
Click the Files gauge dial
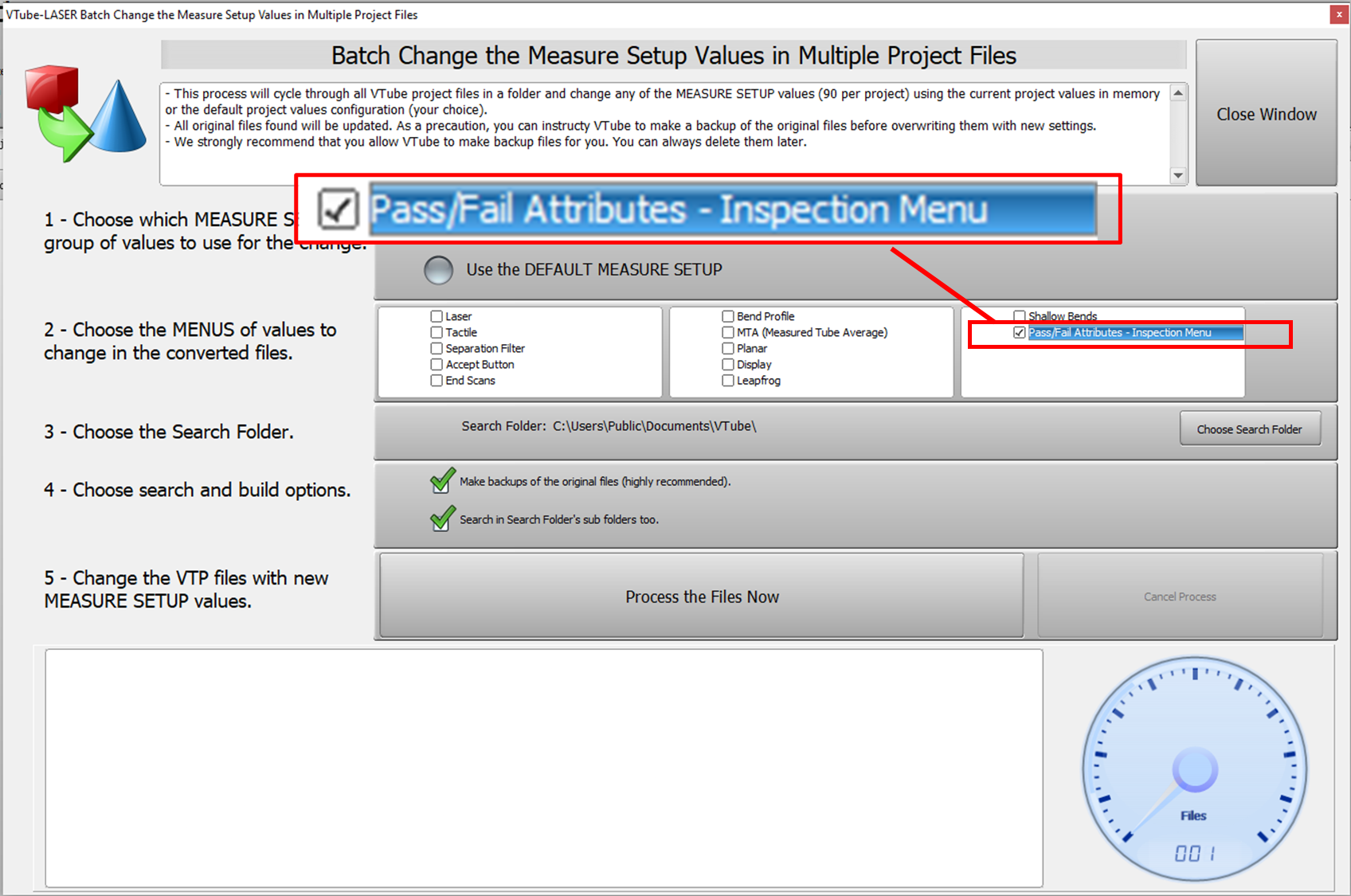pos(1194,769)
